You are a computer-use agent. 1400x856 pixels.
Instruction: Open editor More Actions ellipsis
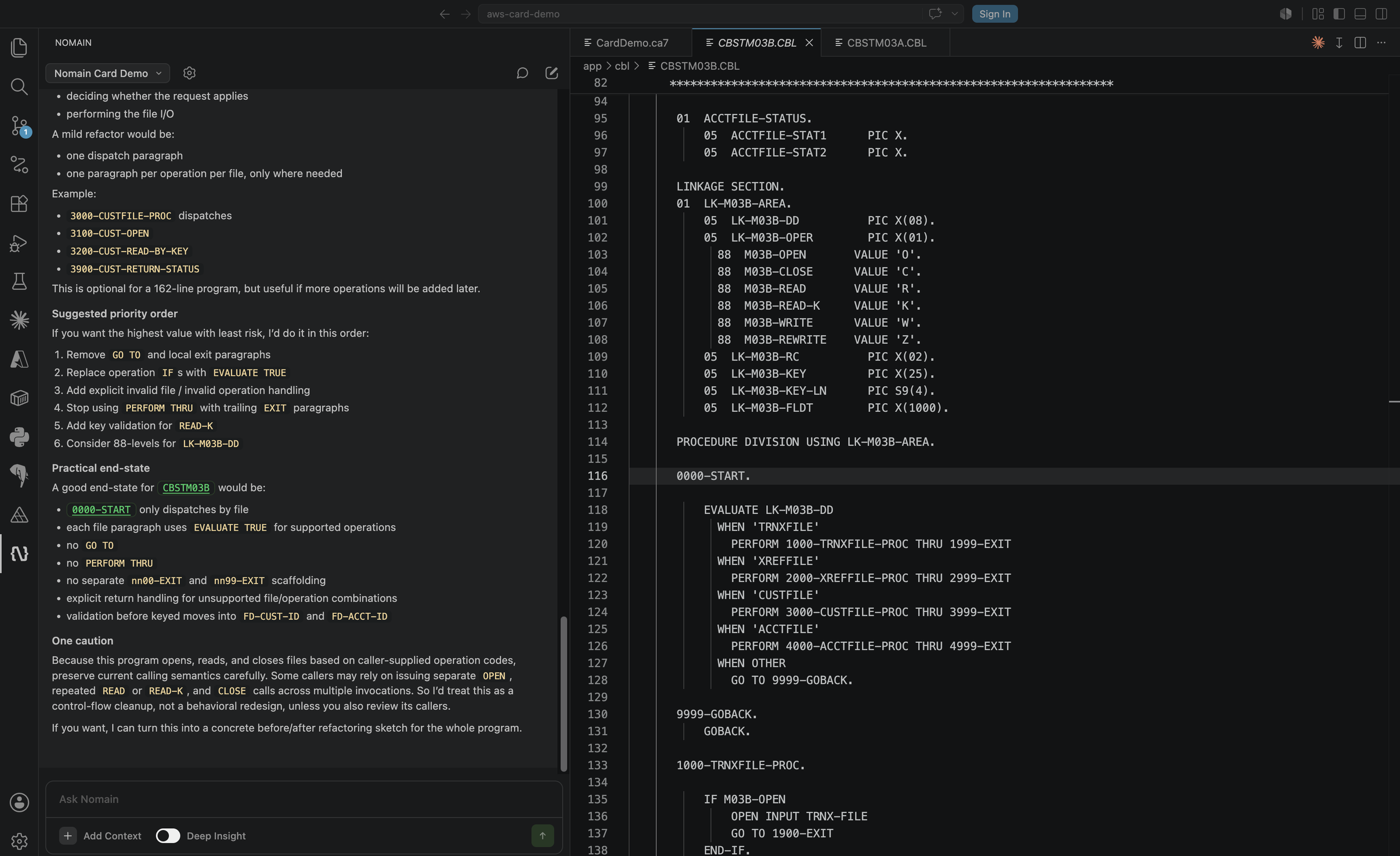click(x=1381, y=42)
